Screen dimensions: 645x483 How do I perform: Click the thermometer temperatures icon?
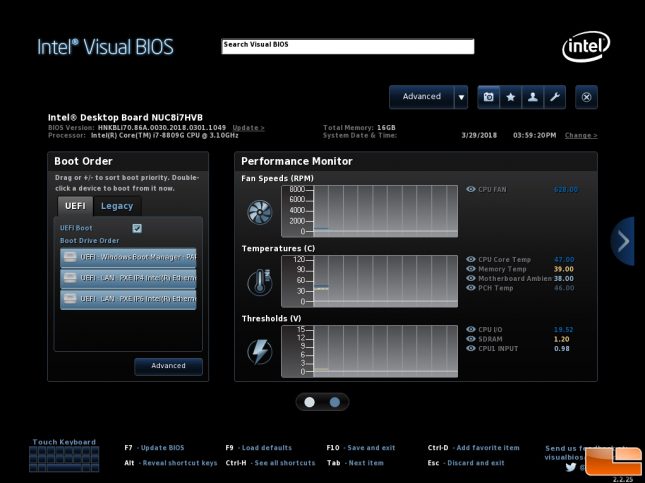pyautogui.click(x=260, y=282)
